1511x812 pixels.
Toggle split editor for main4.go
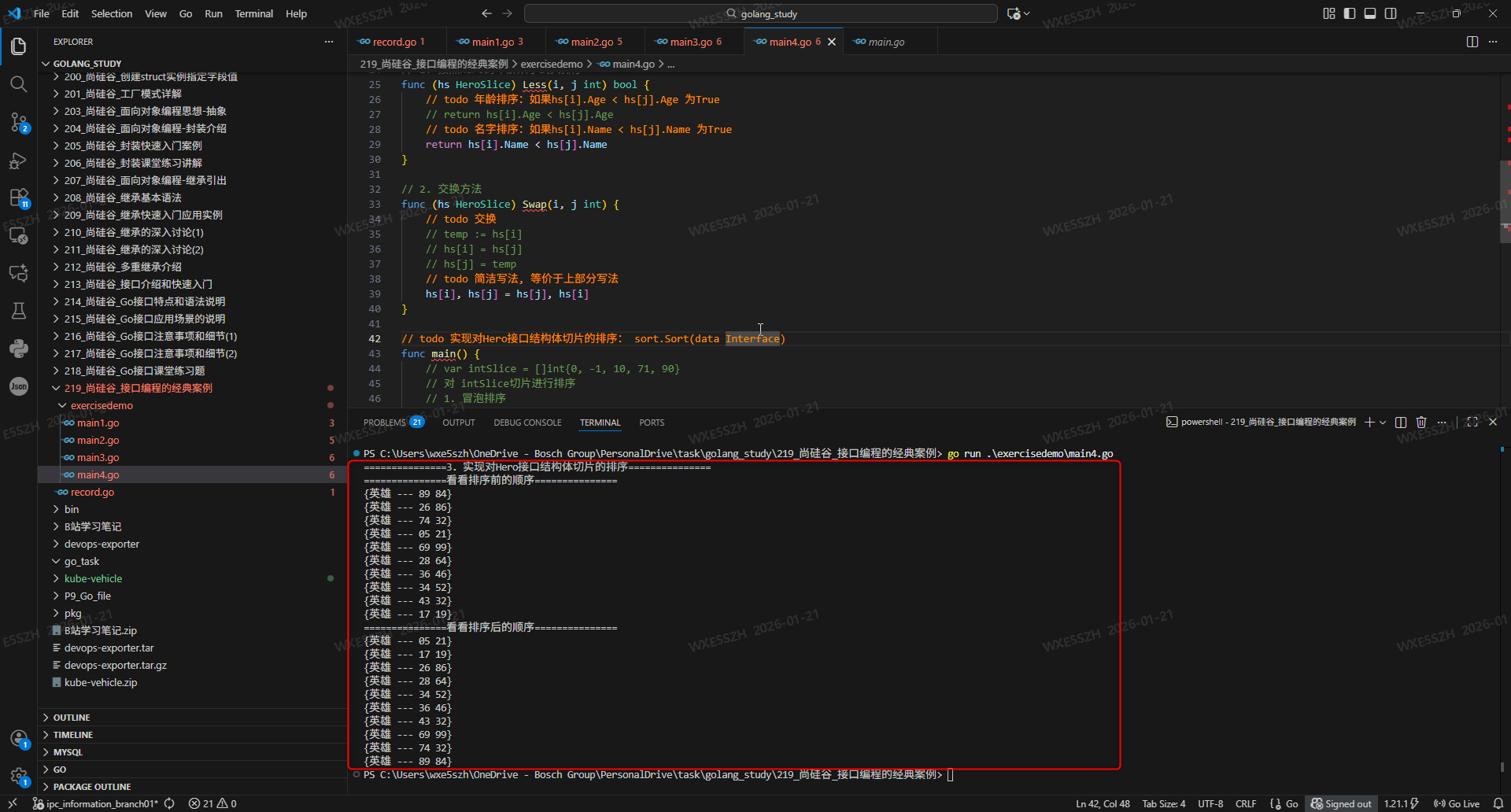[x=1472, y=42]
